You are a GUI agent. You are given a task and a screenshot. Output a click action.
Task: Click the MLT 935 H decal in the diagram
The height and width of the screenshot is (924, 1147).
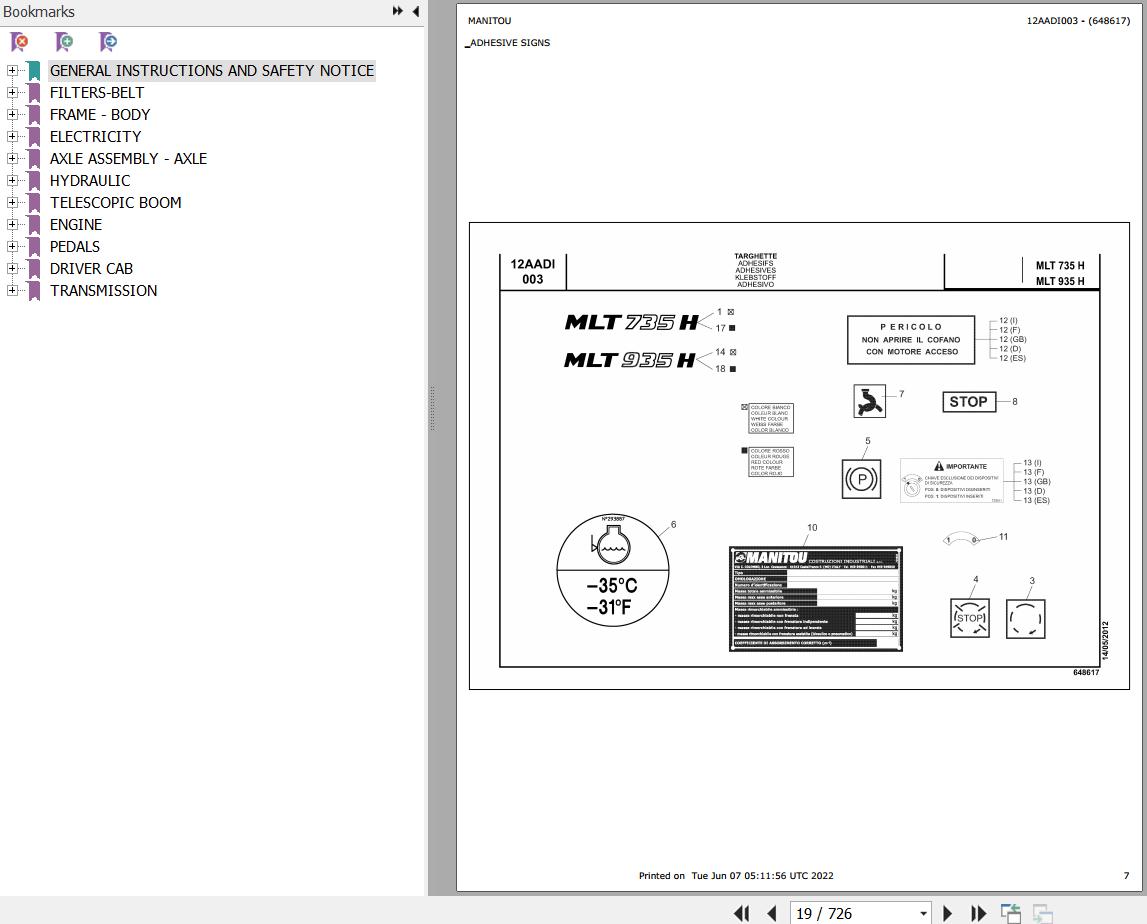(629, 360)
